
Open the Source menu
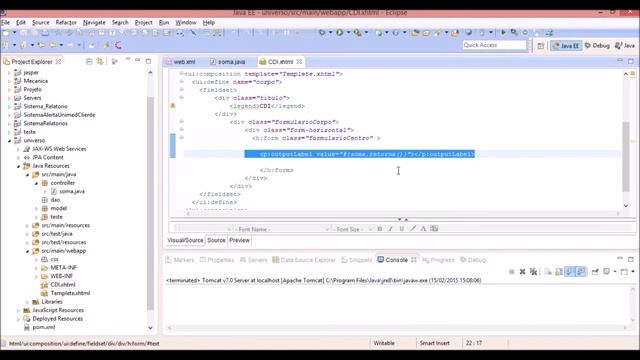(40, 22)
